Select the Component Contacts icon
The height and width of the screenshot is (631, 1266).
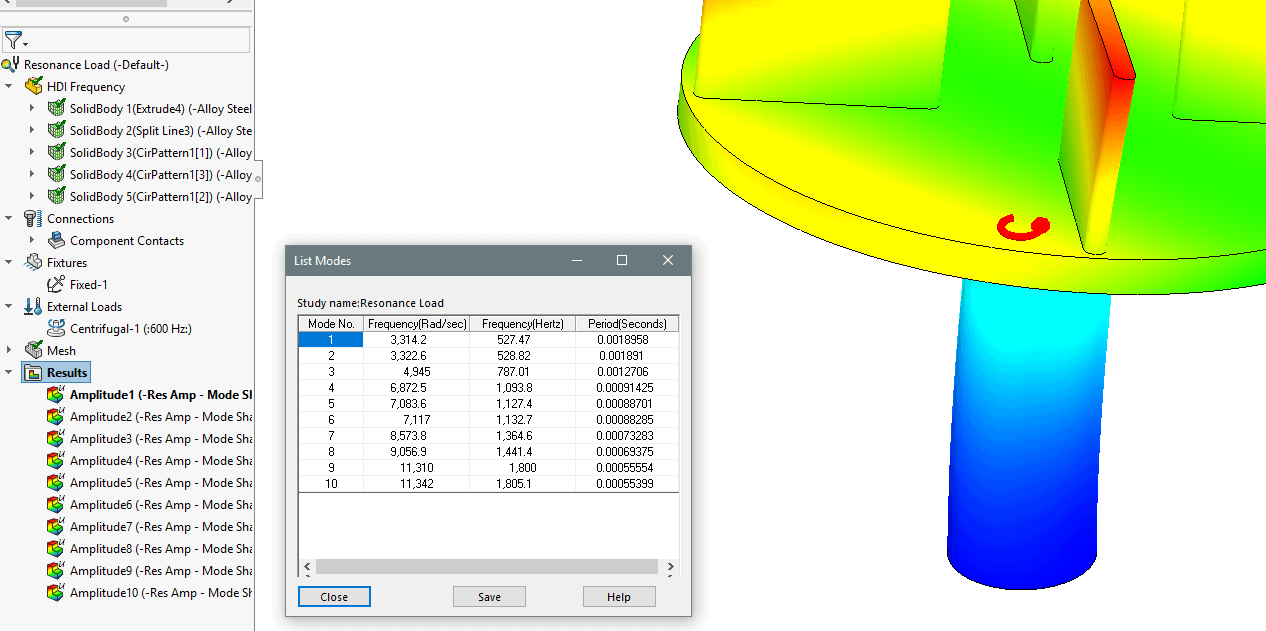(57, 241)
